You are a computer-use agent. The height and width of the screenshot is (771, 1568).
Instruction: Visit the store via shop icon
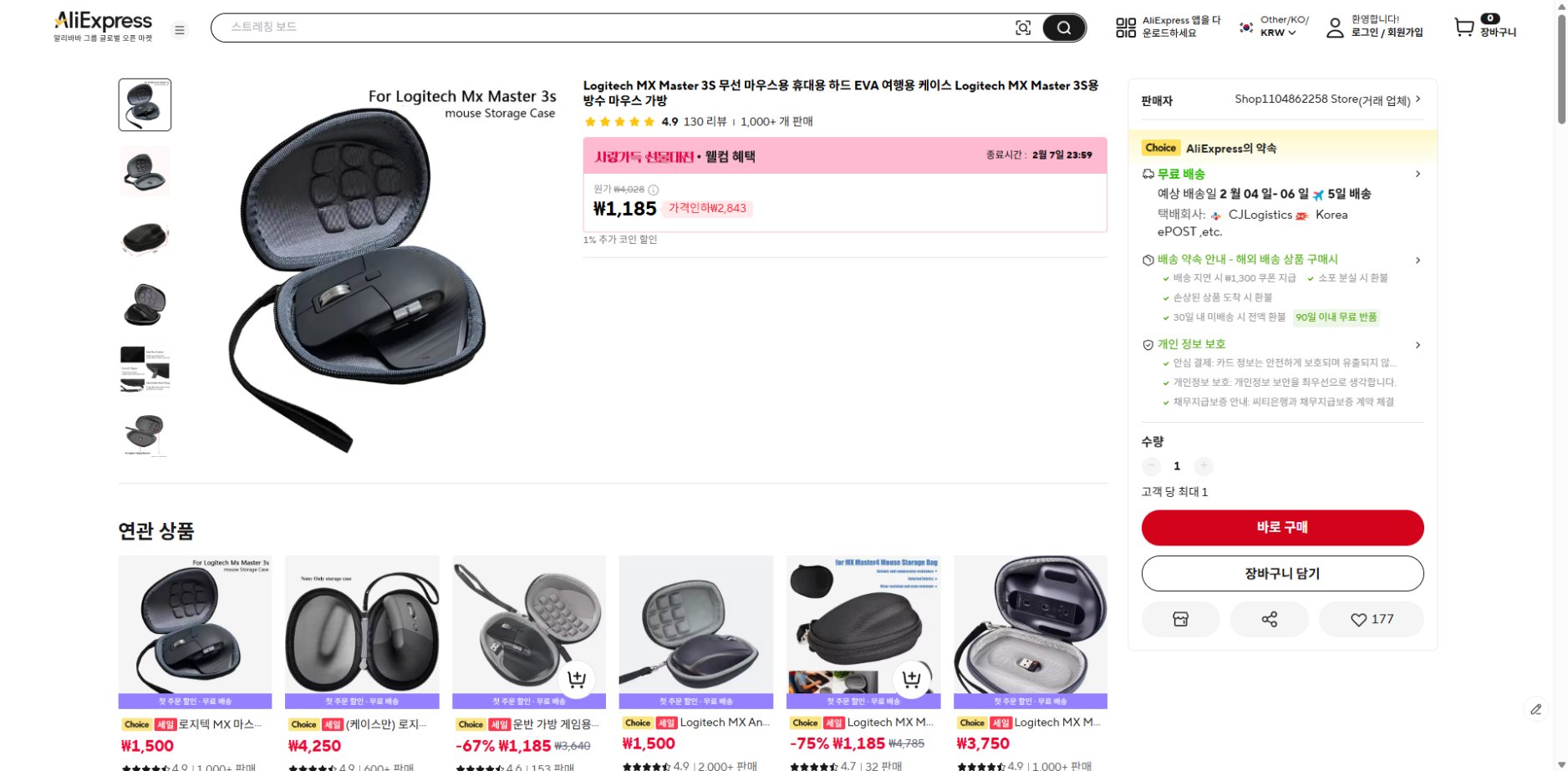coord(1180,619)
